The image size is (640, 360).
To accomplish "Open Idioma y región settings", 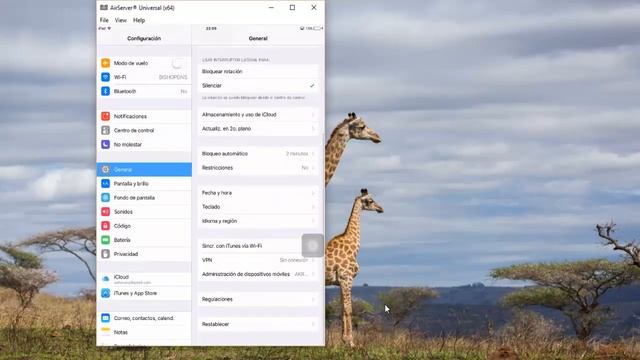I will (258, 221).
